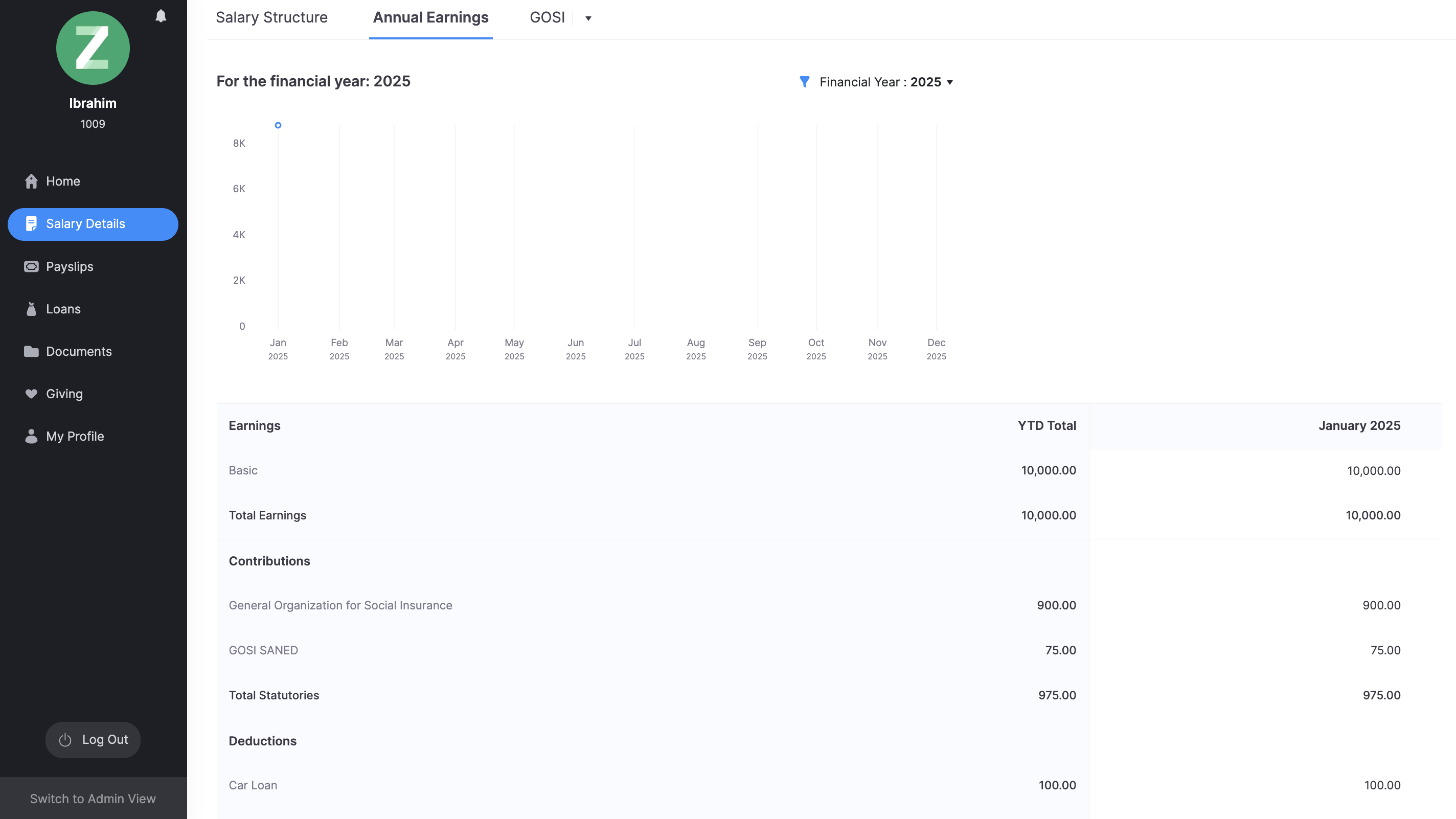1456x819 pixels.
Task: Click the blue filter funnel icon
Action: 804,82
